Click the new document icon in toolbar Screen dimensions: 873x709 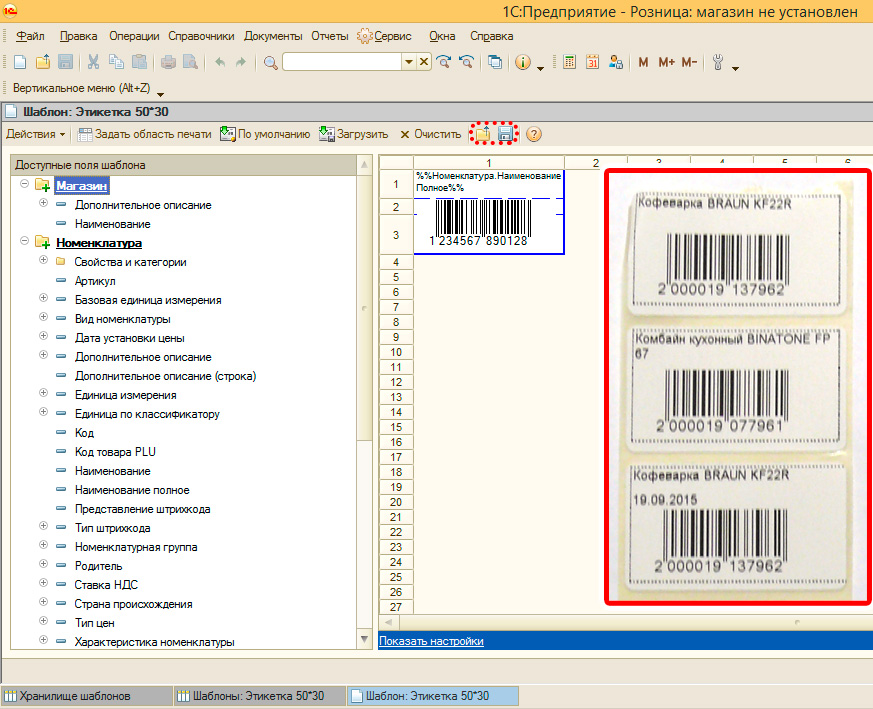click(19, 62)
